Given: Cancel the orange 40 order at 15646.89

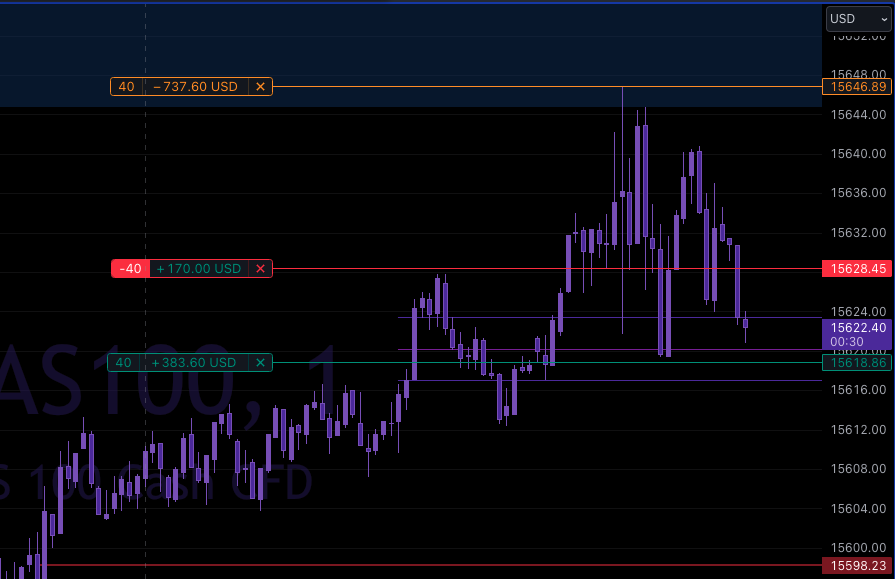Looking at the screenshot, I should (260, 87).
